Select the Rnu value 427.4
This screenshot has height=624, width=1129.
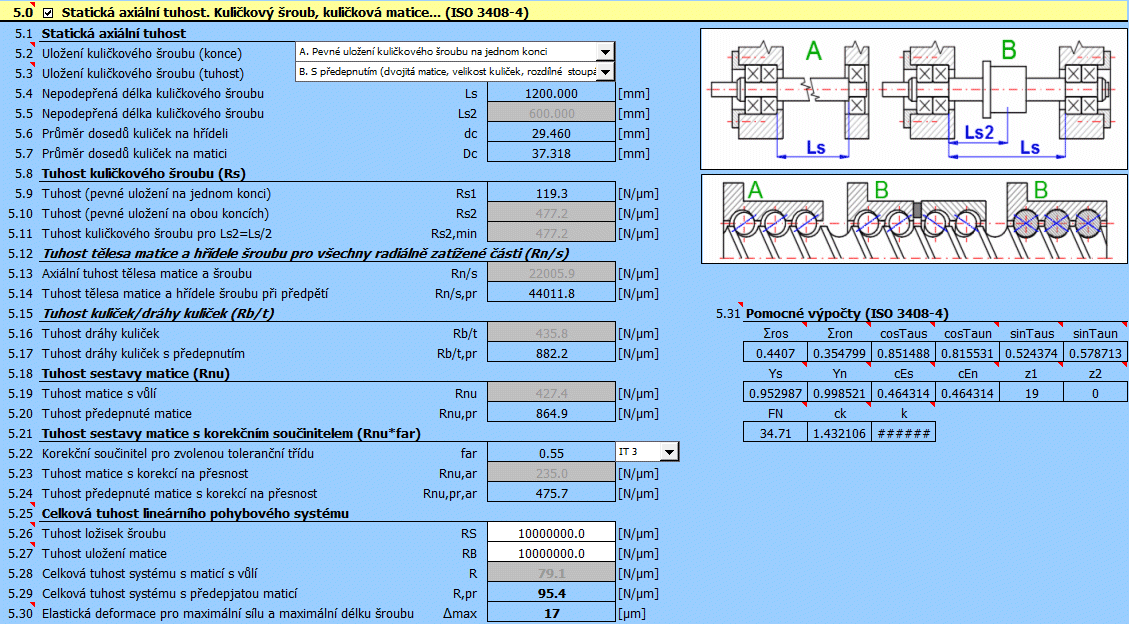552,394
